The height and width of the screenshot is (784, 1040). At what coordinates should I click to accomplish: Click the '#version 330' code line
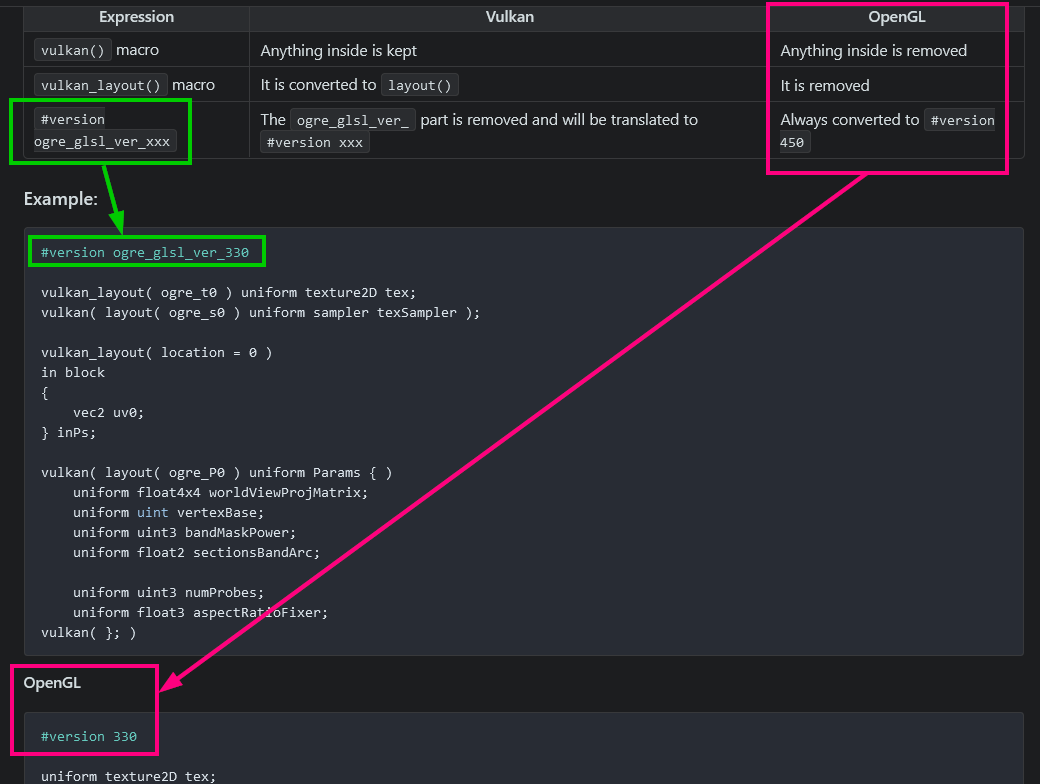click(x=89, y=736)
